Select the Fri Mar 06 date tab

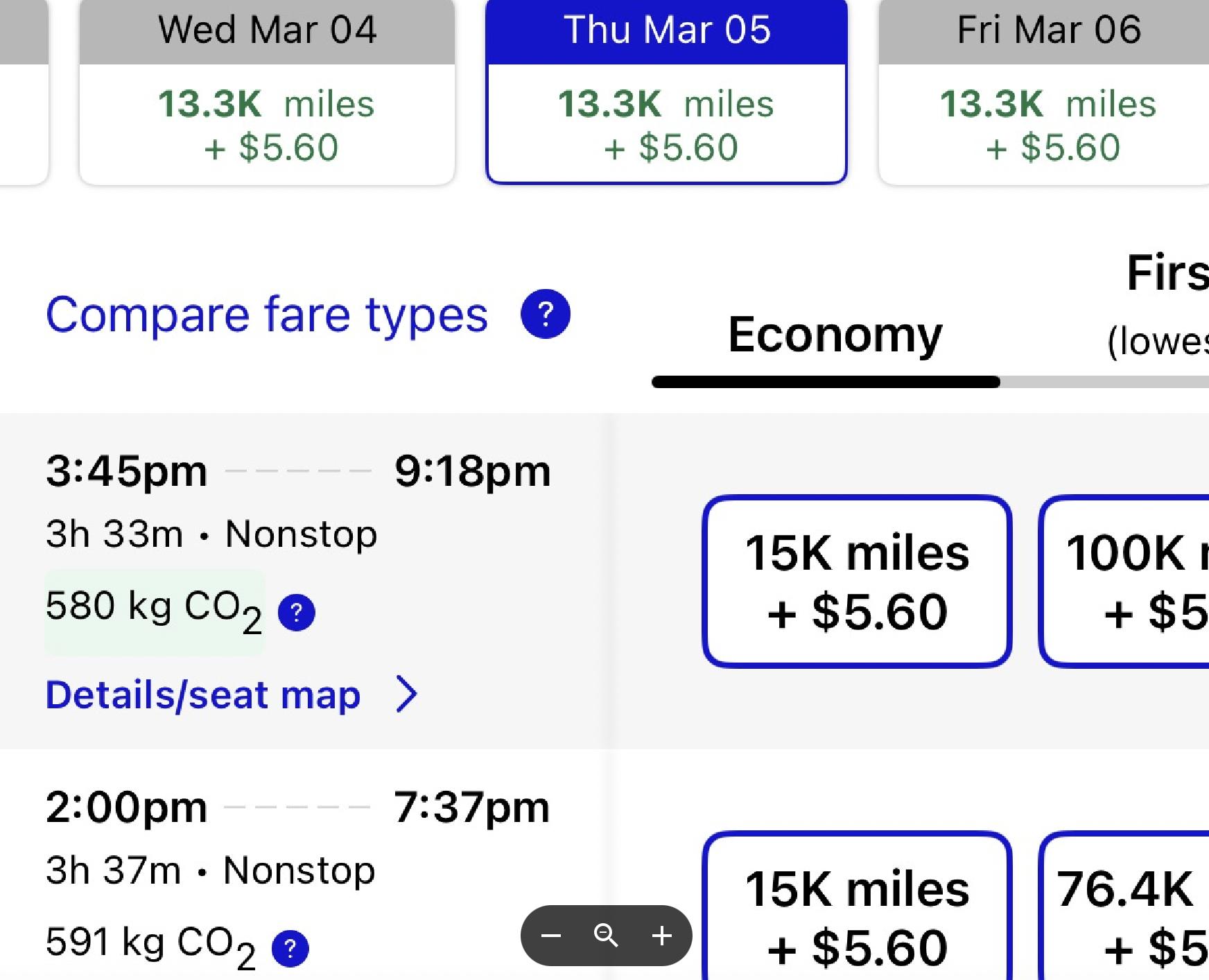point(1047,93)
